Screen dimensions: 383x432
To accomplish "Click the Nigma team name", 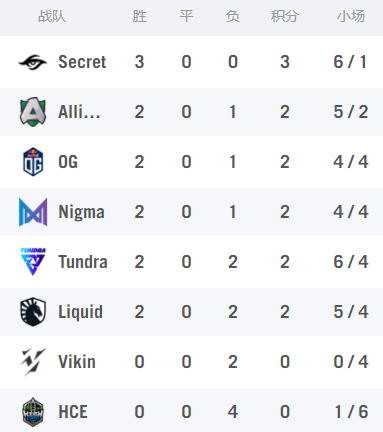I will (81, 212).
